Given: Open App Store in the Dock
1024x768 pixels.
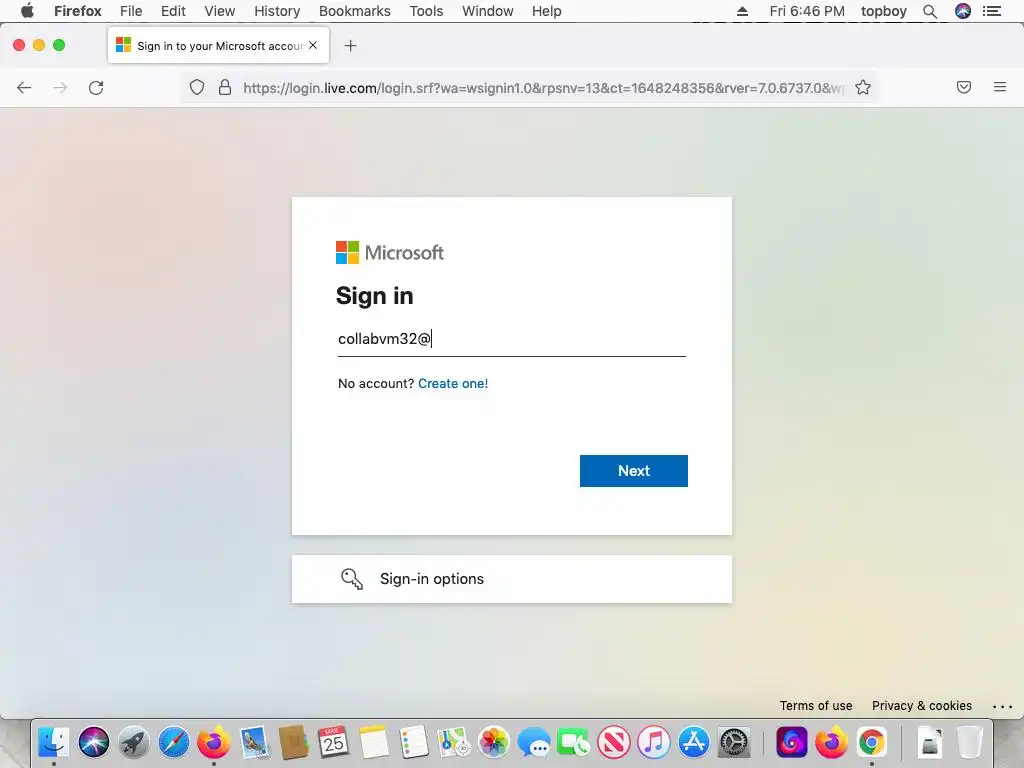Looking at the screenshot, I should pos(694,743).
